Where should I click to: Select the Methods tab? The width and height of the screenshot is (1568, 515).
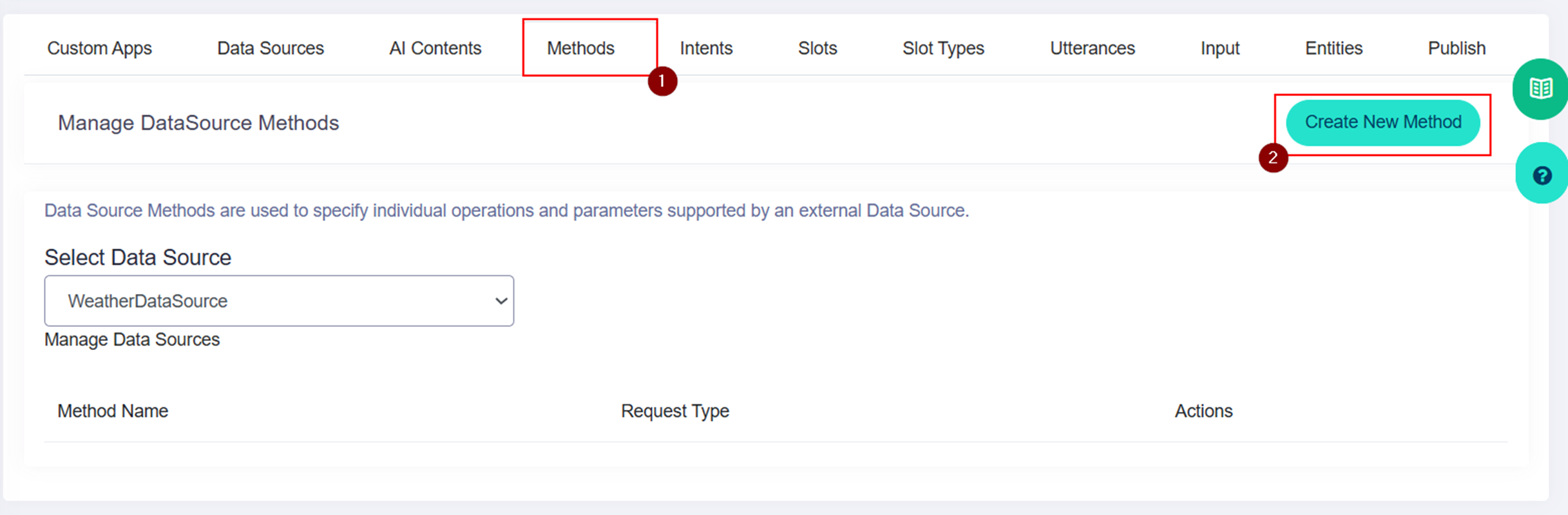(580, 48)
